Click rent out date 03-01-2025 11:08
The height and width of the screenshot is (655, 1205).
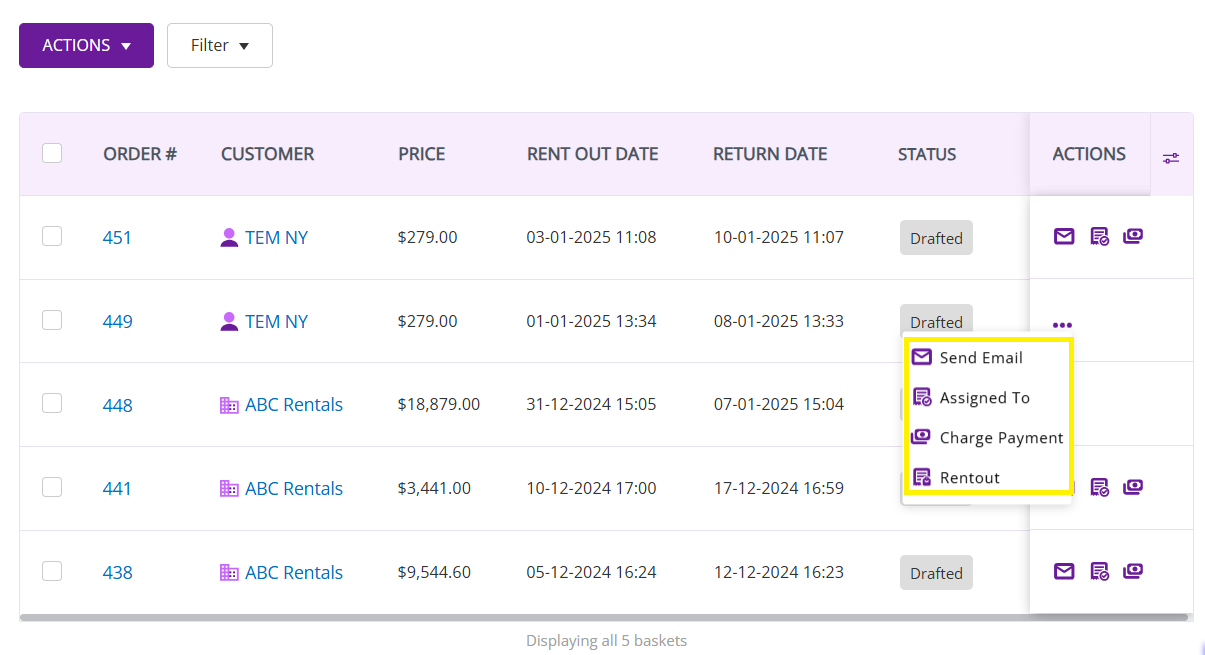point(592,237)
